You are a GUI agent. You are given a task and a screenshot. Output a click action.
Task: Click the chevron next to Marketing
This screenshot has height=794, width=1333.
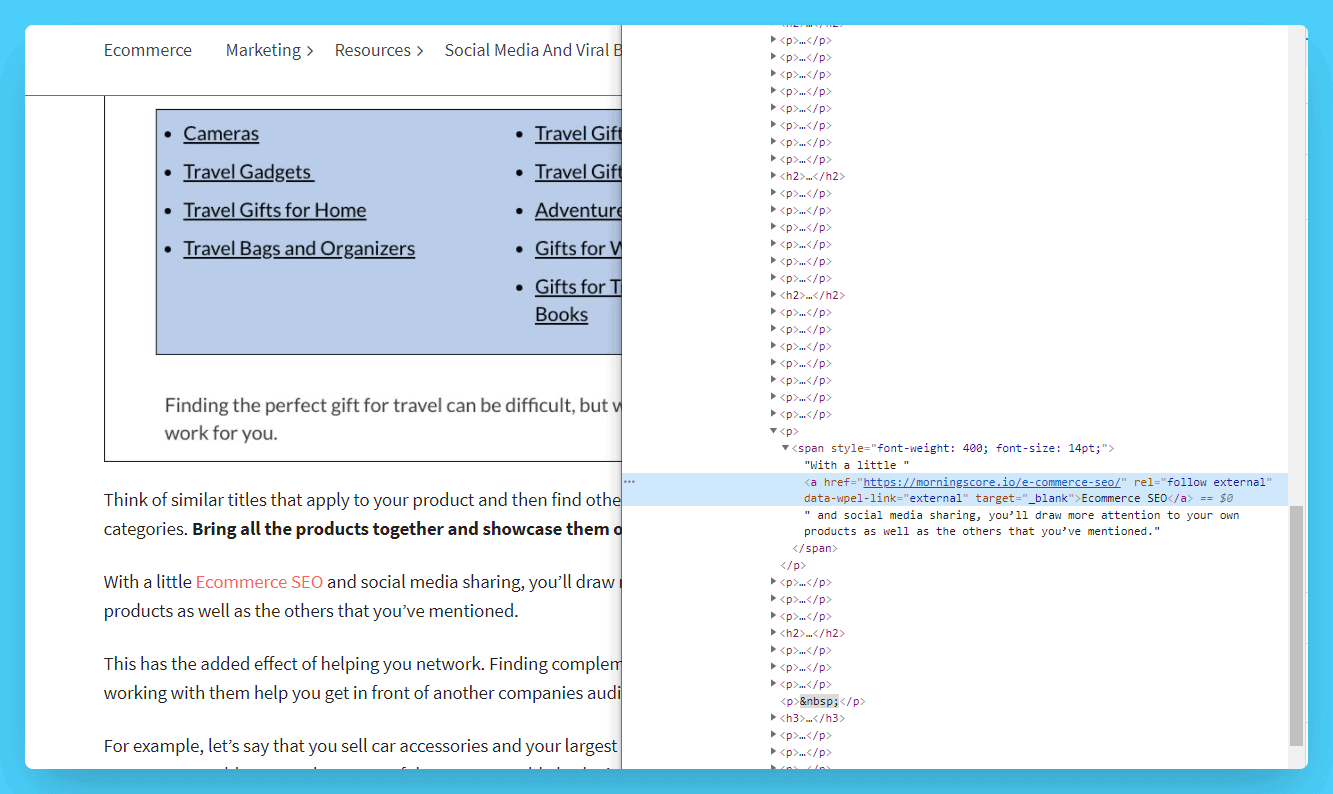coord(310,51)
